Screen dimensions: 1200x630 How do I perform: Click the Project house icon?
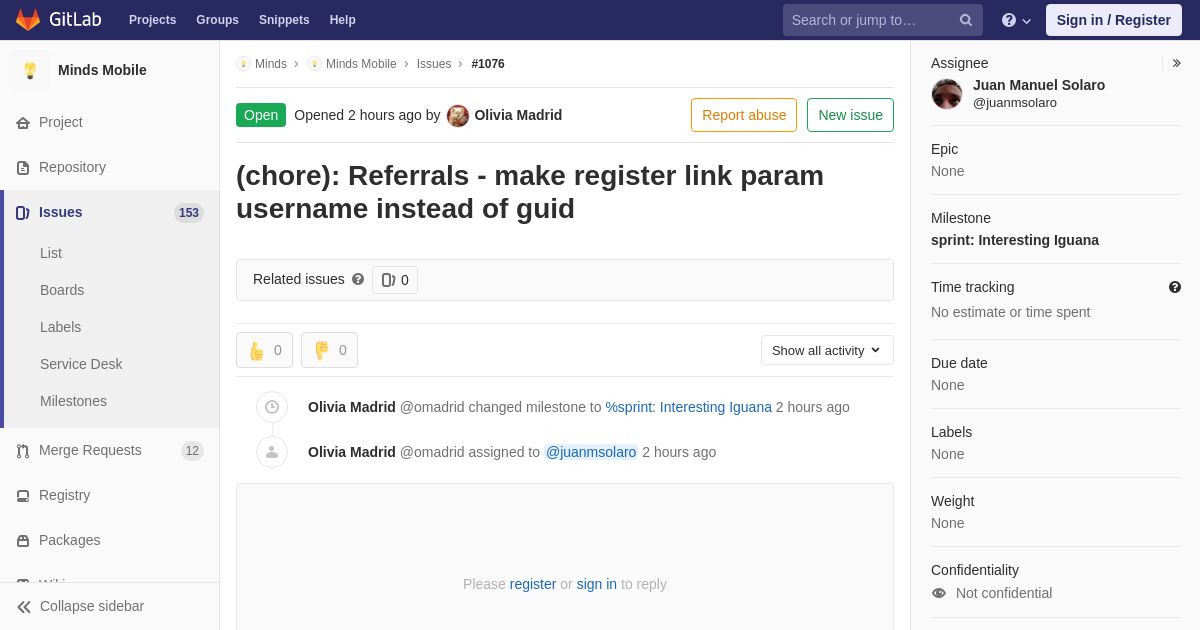tap(23, 123)
